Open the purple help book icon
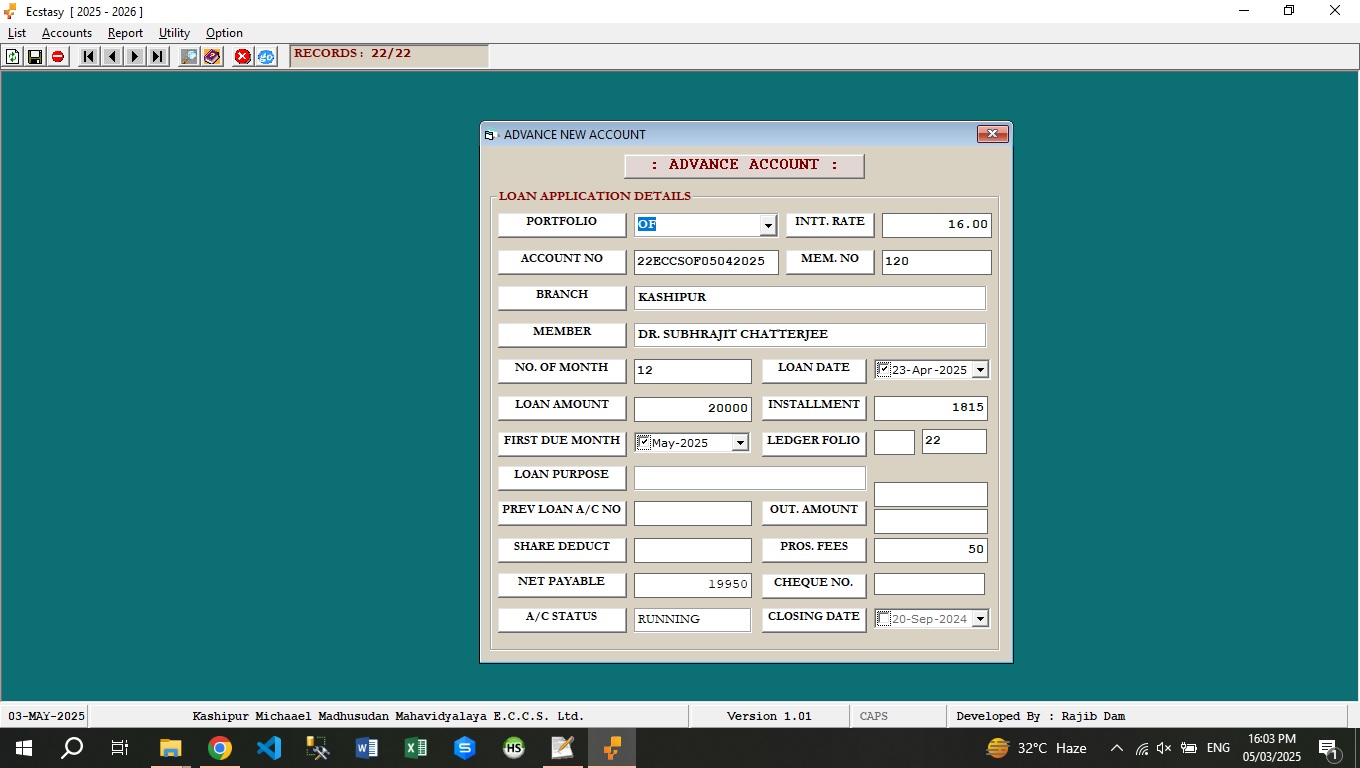This screenshot has height=768, width=1360. coord(212,57)
